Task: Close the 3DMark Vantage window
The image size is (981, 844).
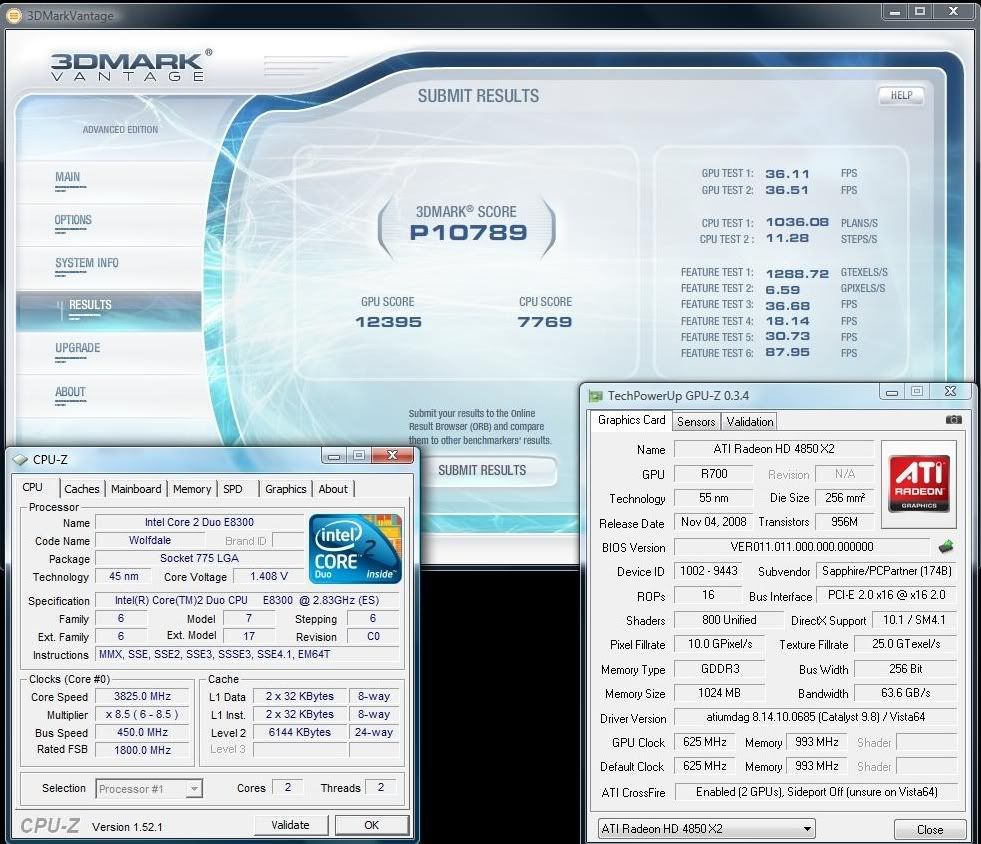Action: 953,11
